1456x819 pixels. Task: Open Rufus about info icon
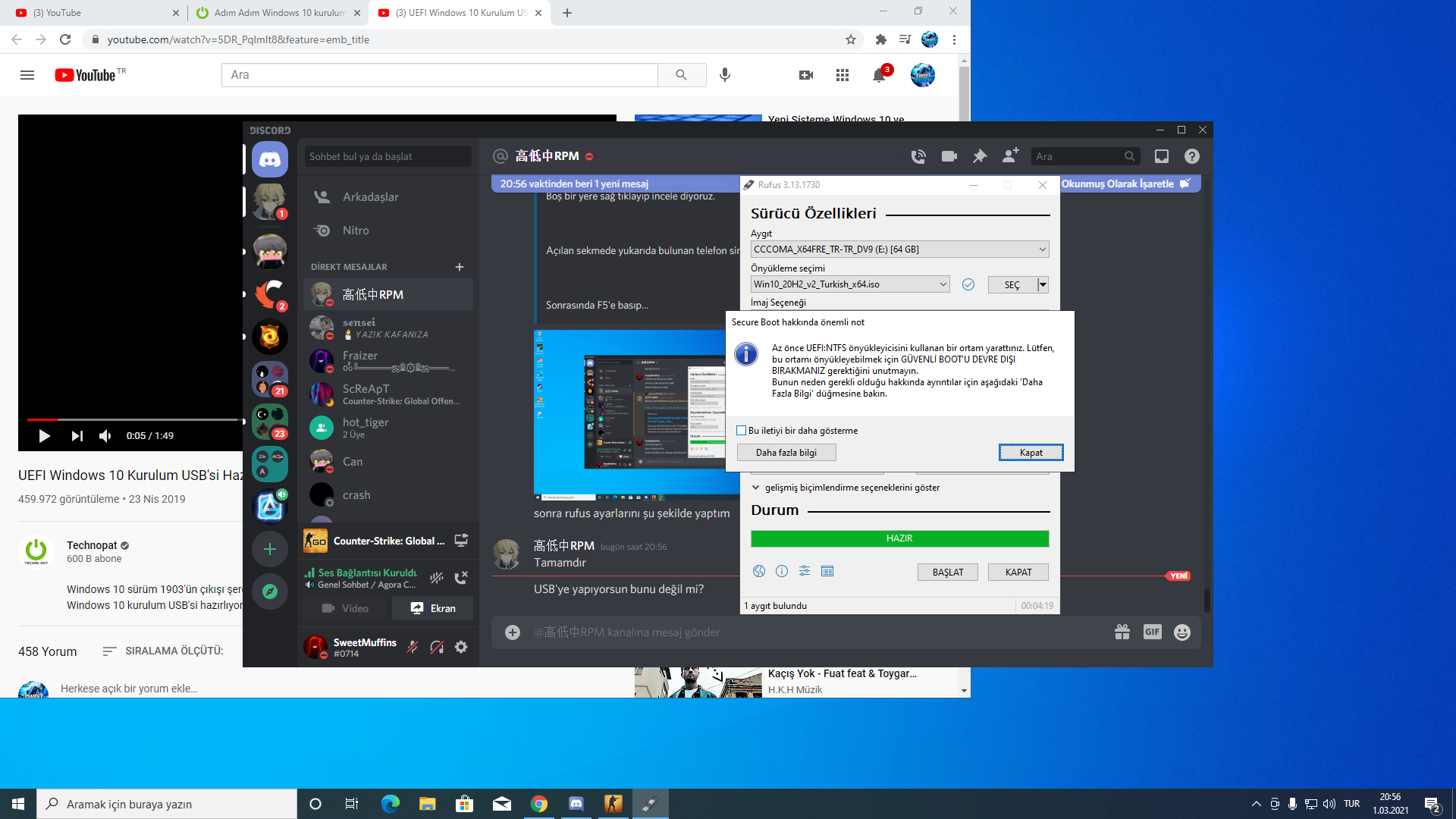[782, 571]
